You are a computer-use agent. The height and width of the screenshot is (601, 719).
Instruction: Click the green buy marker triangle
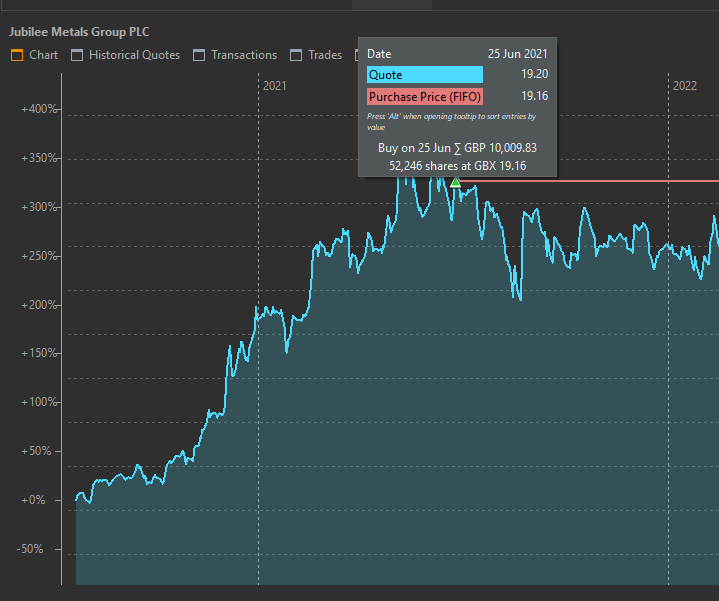[455, 182]
